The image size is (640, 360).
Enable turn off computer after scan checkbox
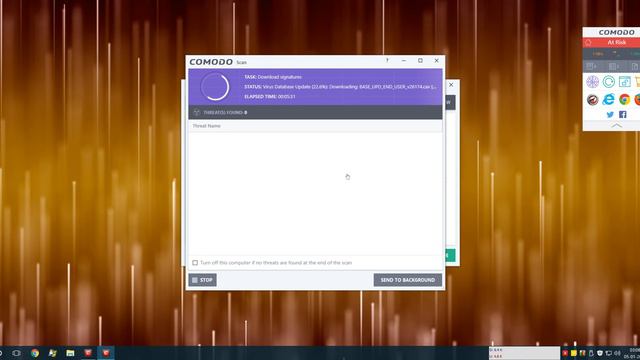coord(195,263)
